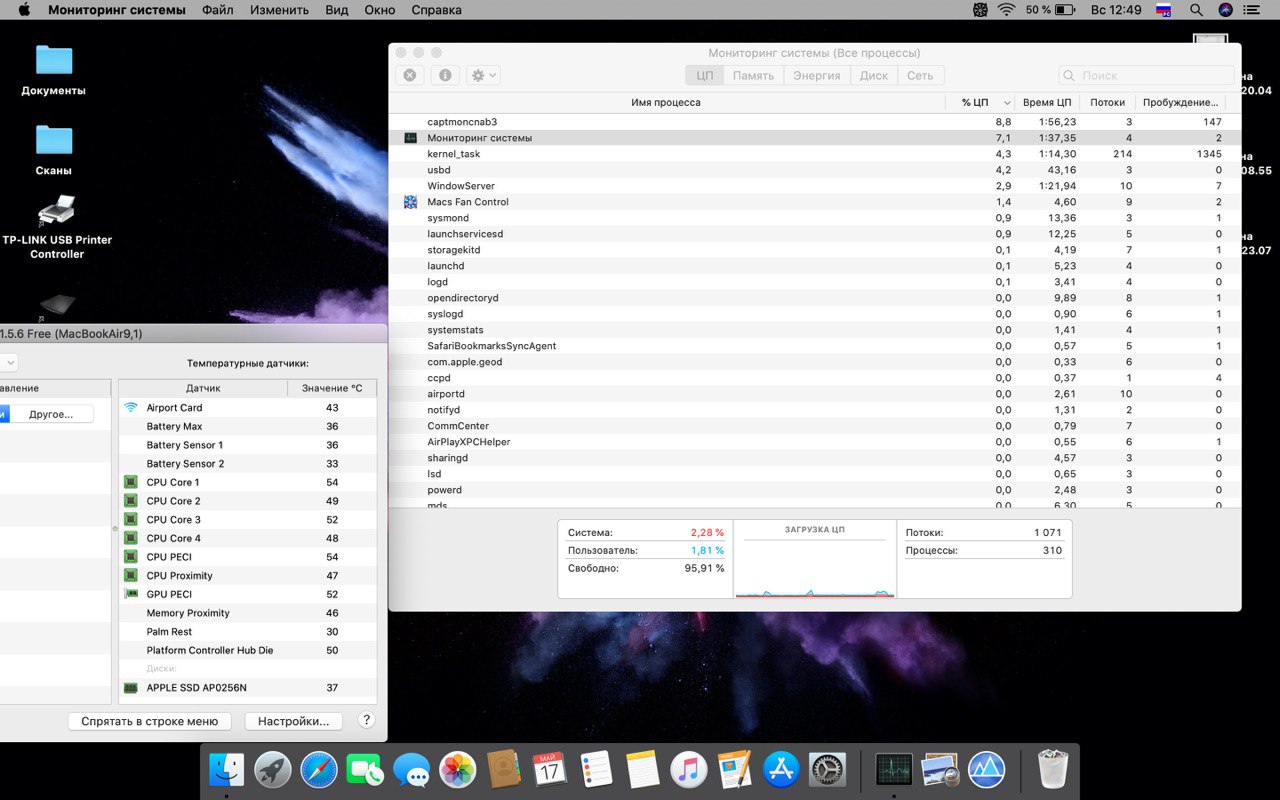The width and height of the screenshot is (1280, 800).
Task: Open the Siri icon in menu bar
Action: (x=1226, y=10)
